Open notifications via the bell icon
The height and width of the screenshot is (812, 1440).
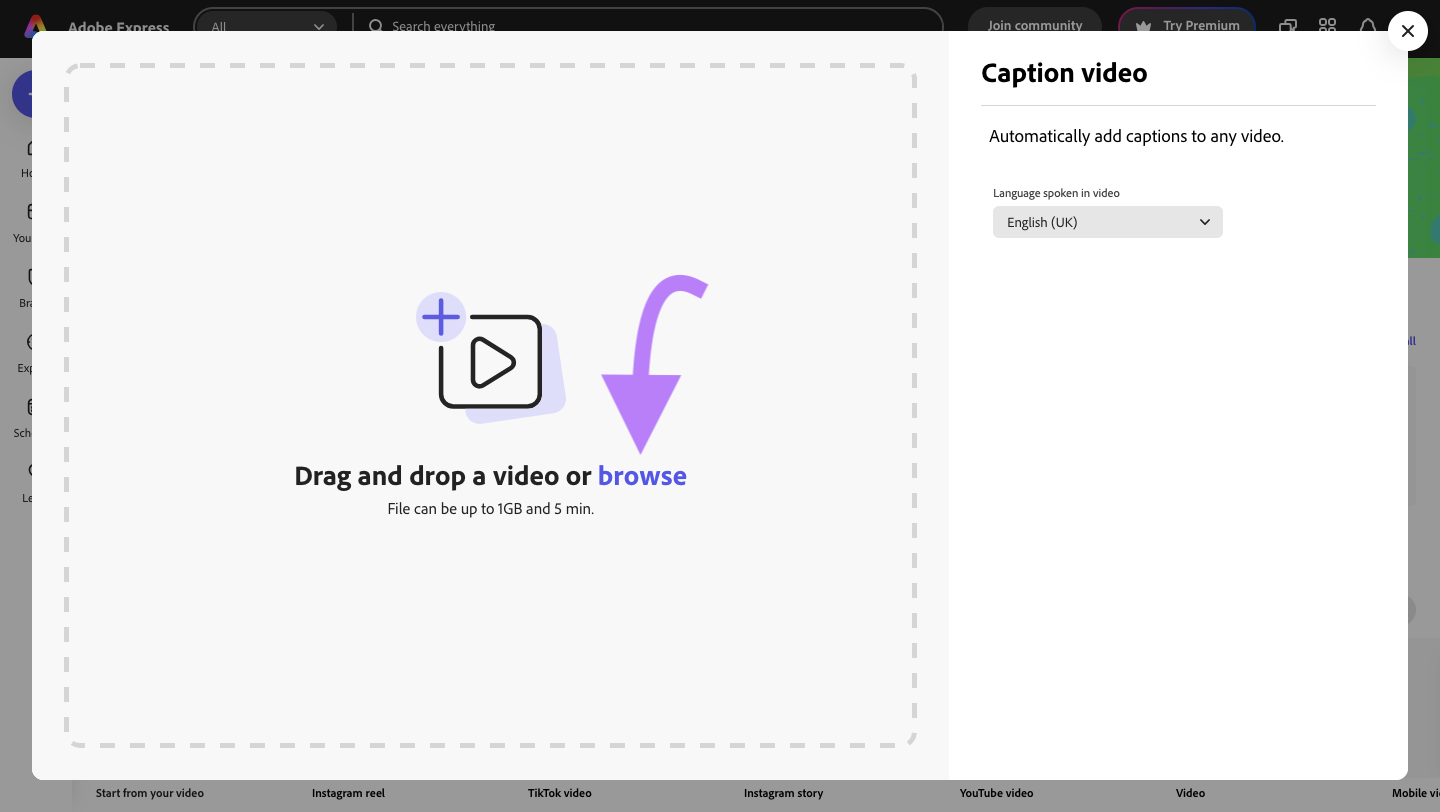pyautogui.click(x=1368, y=27)
